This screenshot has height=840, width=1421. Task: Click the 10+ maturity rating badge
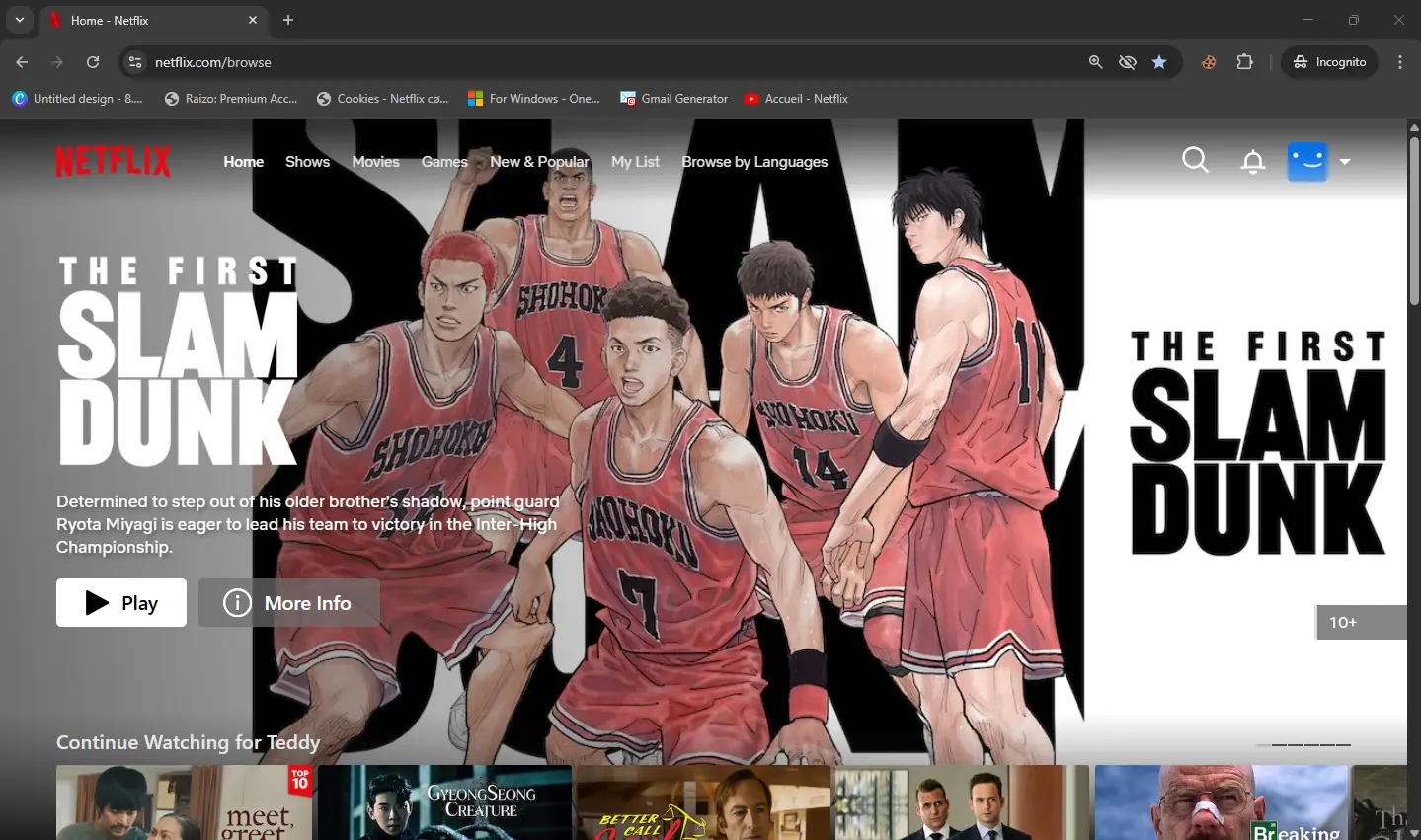pyautogui.click(x=1362, y=622)
